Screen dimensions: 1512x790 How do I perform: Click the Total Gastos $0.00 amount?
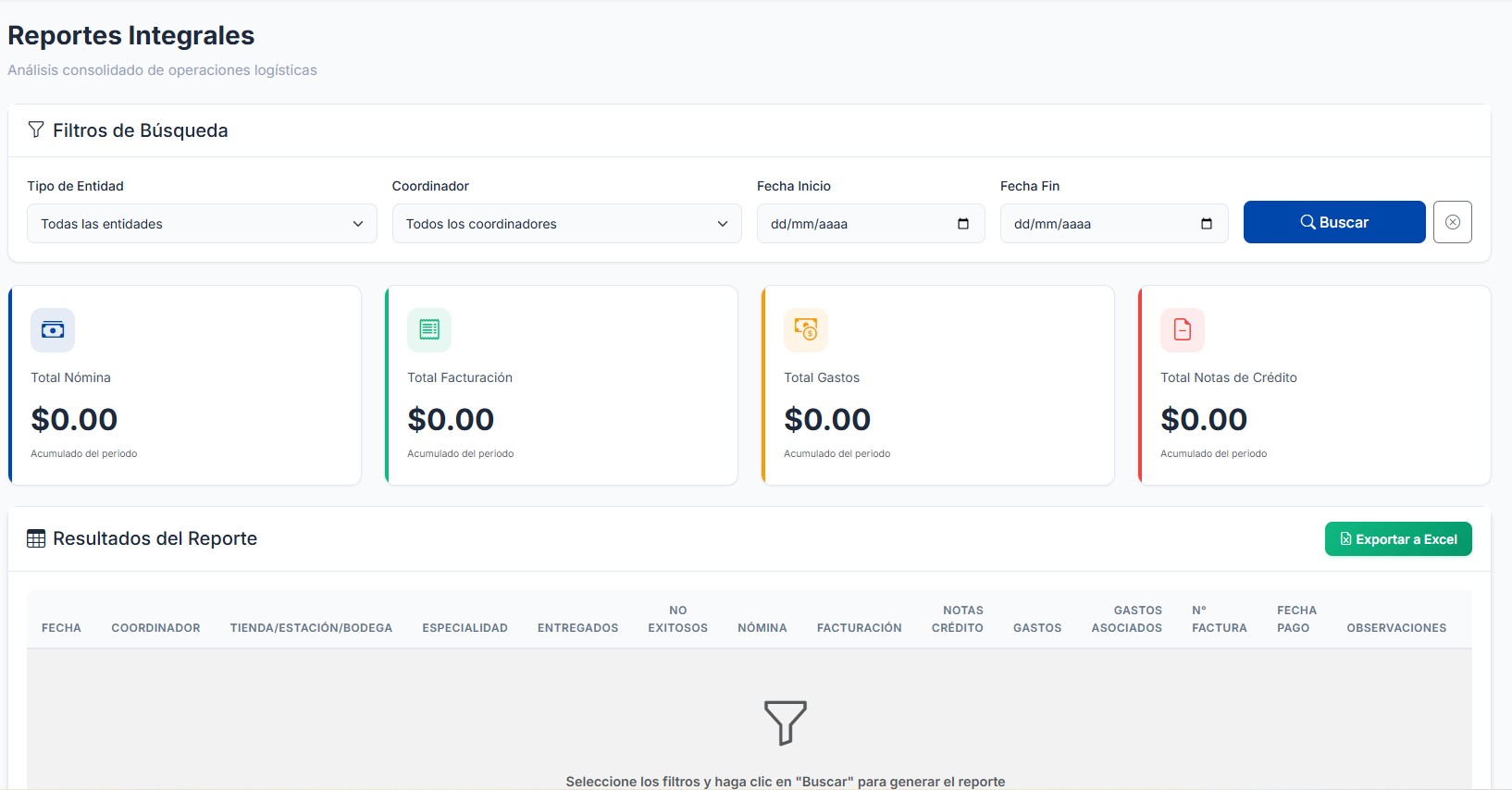[x=827, y=419]
